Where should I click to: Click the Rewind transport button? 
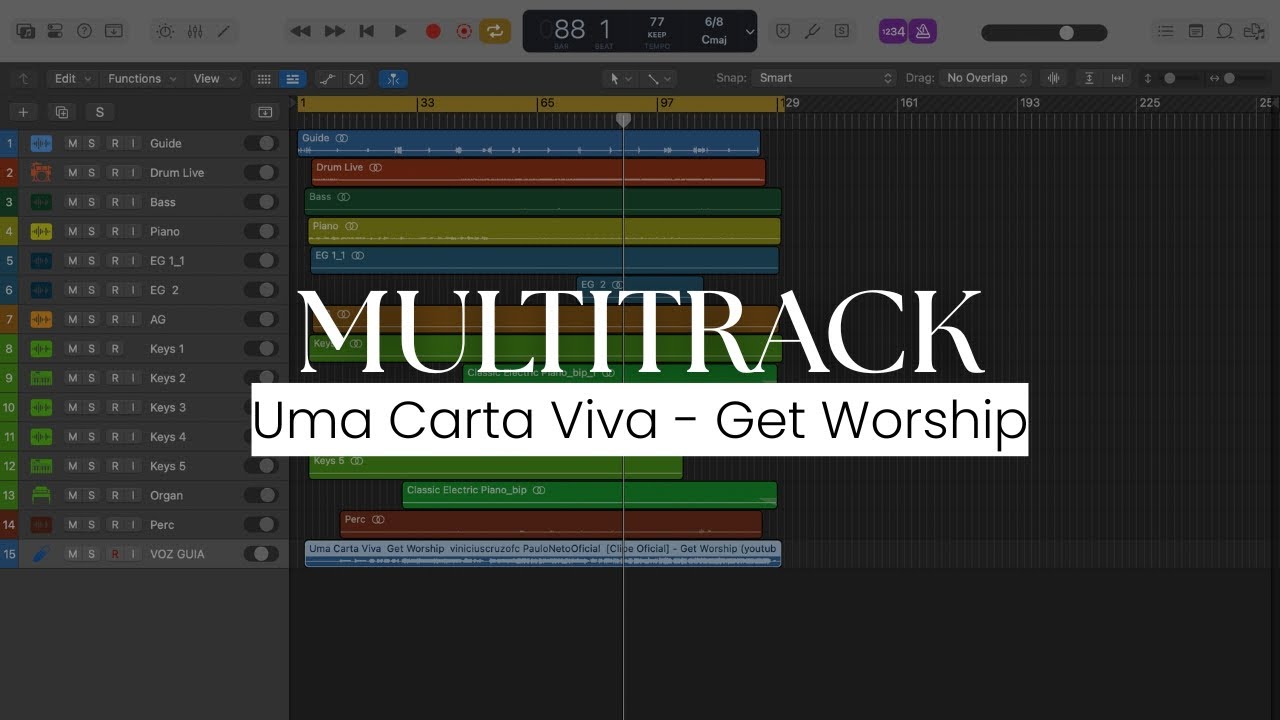[x=300, y=31]
